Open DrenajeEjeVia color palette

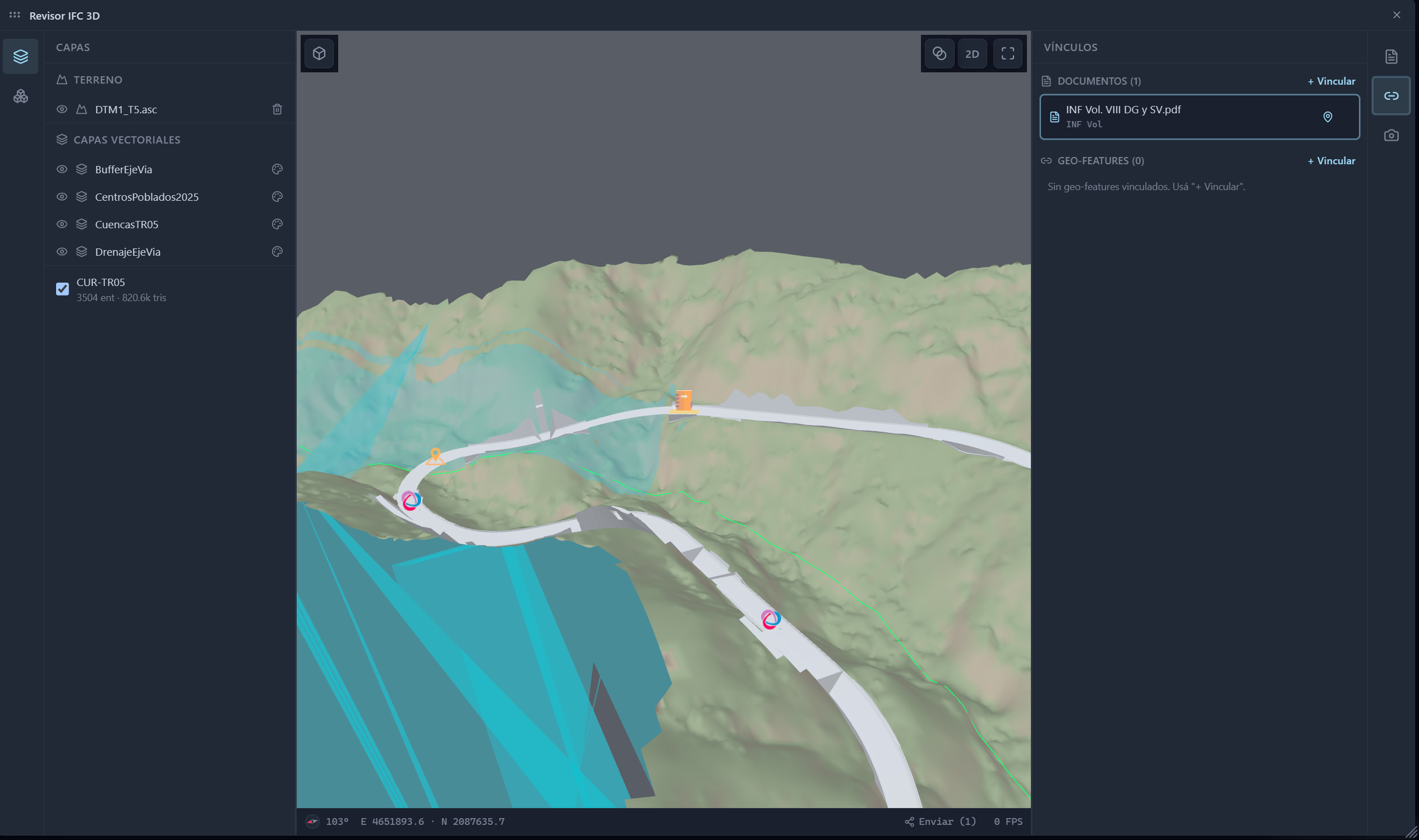click(277, 251)
